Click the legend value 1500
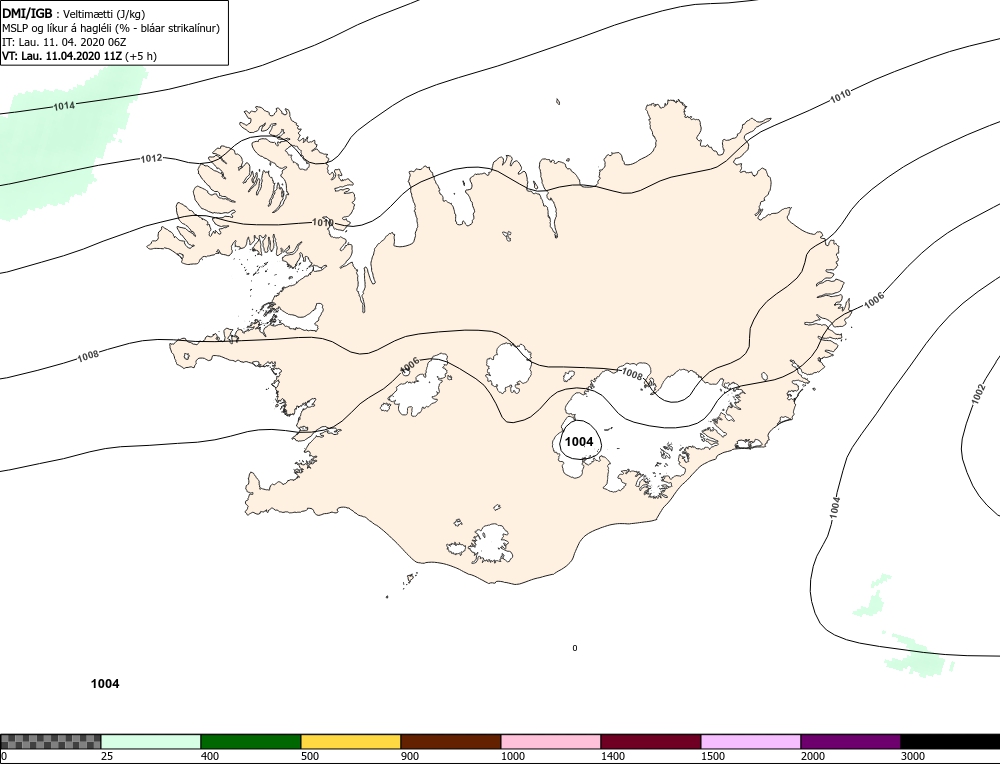The image size is (1000, 764). (713, 756)
